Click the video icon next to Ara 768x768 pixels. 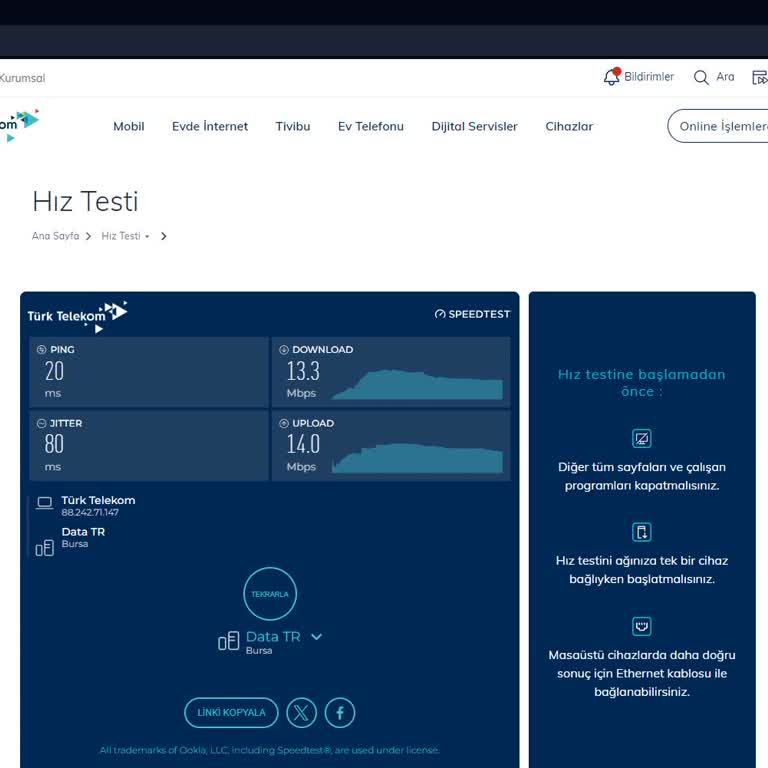[x=760, y=77]
